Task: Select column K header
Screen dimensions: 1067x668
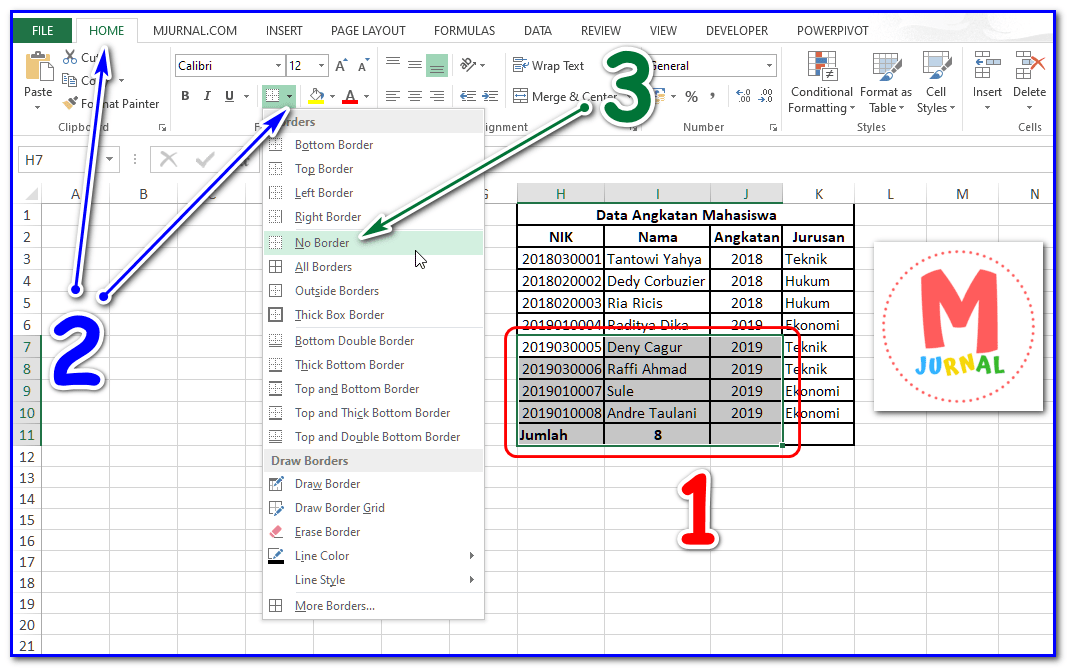Action: 818,194
